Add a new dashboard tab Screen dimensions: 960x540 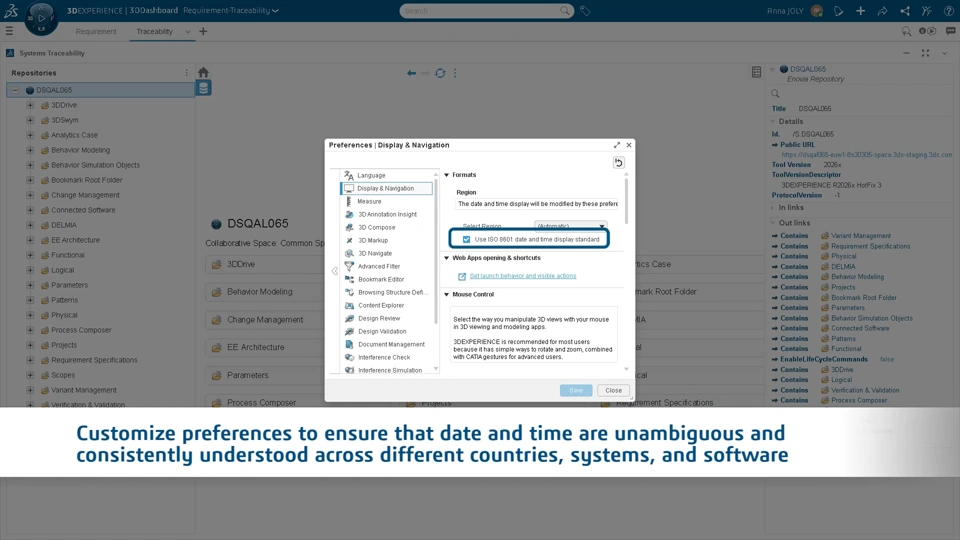203,31
